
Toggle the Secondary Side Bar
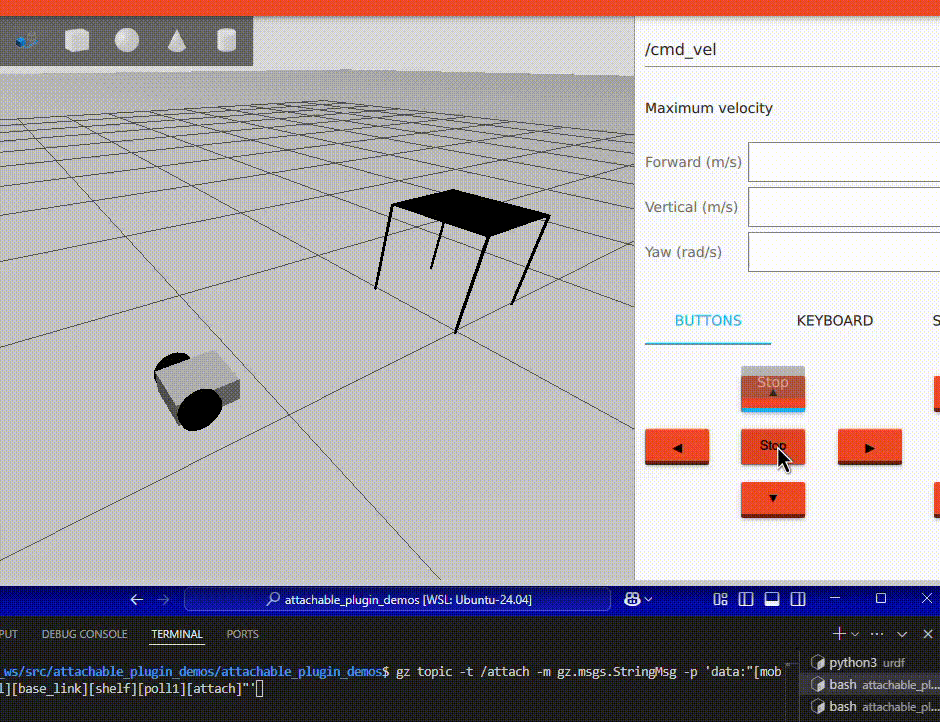pyautogui.click(x=798, y=598)
